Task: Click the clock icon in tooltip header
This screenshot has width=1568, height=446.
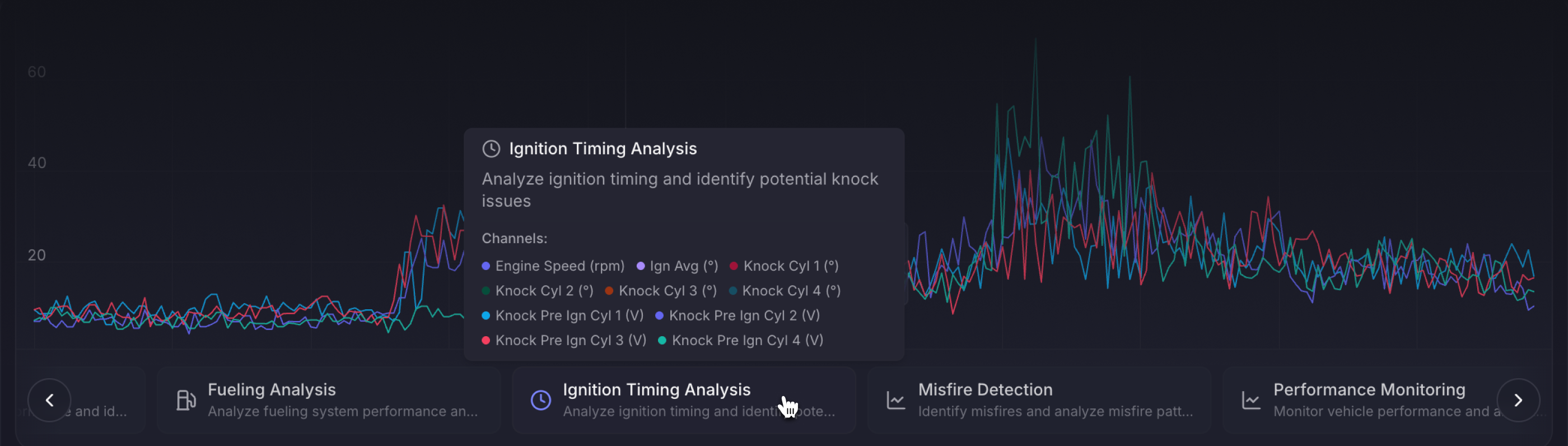Action: (x=491, y=148)
